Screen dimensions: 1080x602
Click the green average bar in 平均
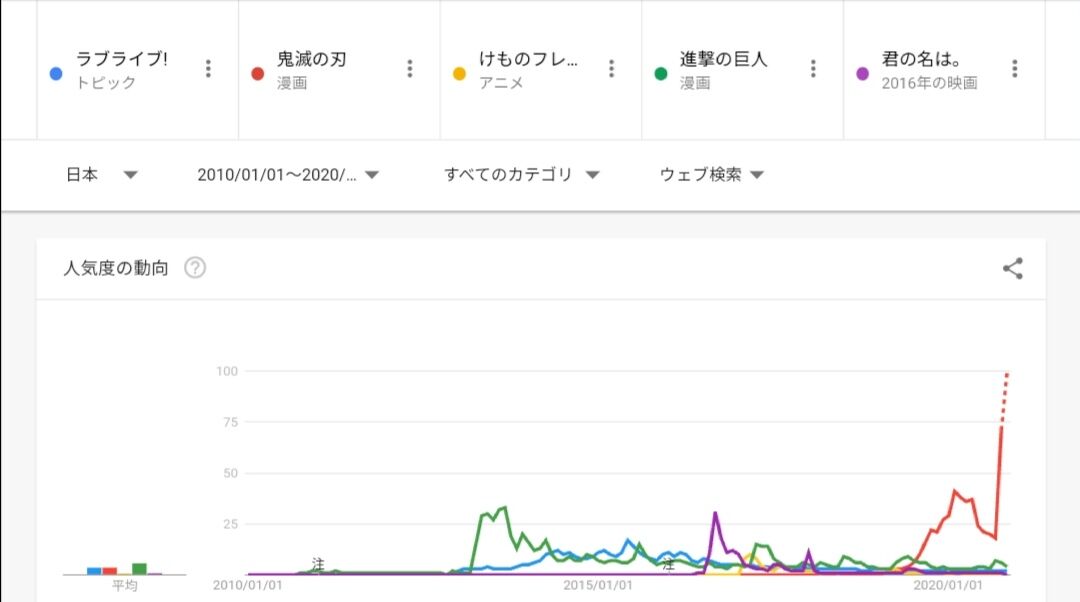pos(139,569)
